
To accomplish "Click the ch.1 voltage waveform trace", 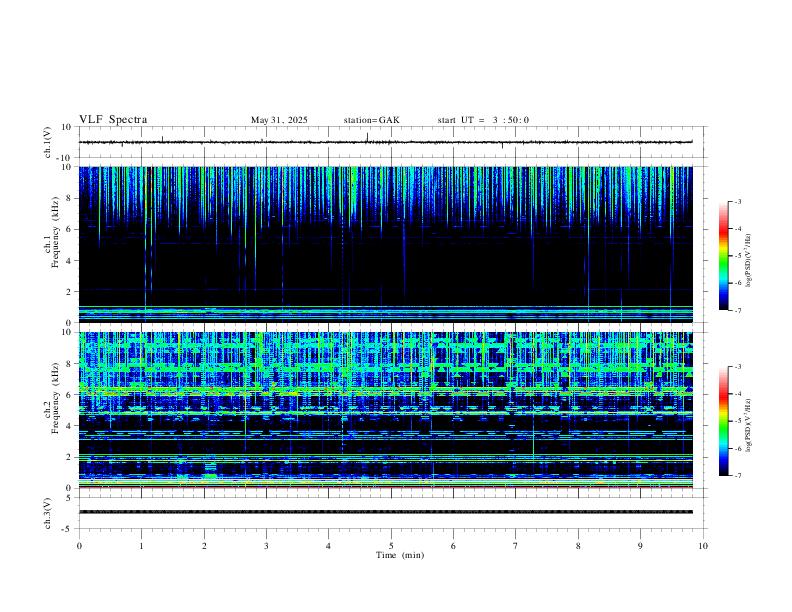I will click(385, 142).
